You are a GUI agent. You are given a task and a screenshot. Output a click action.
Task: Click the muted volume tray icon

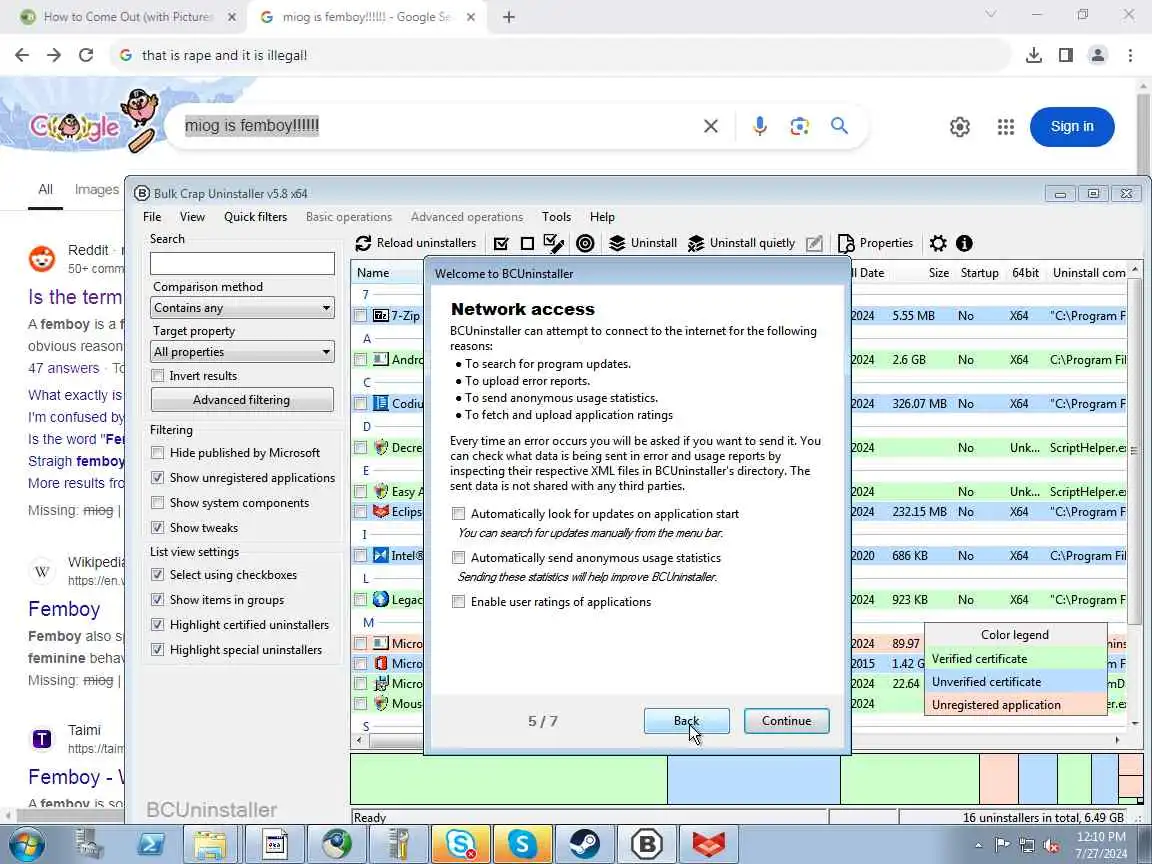(1051, 845)
